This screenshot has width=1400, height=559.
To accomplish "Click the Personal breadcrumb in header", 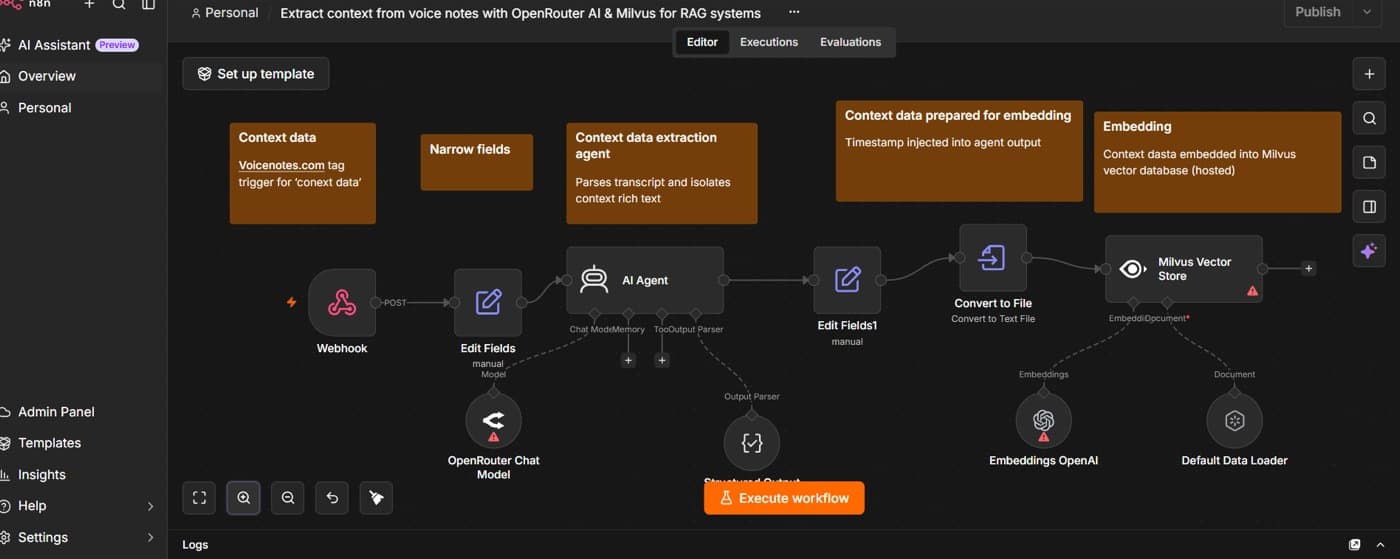I will (225, 13).
